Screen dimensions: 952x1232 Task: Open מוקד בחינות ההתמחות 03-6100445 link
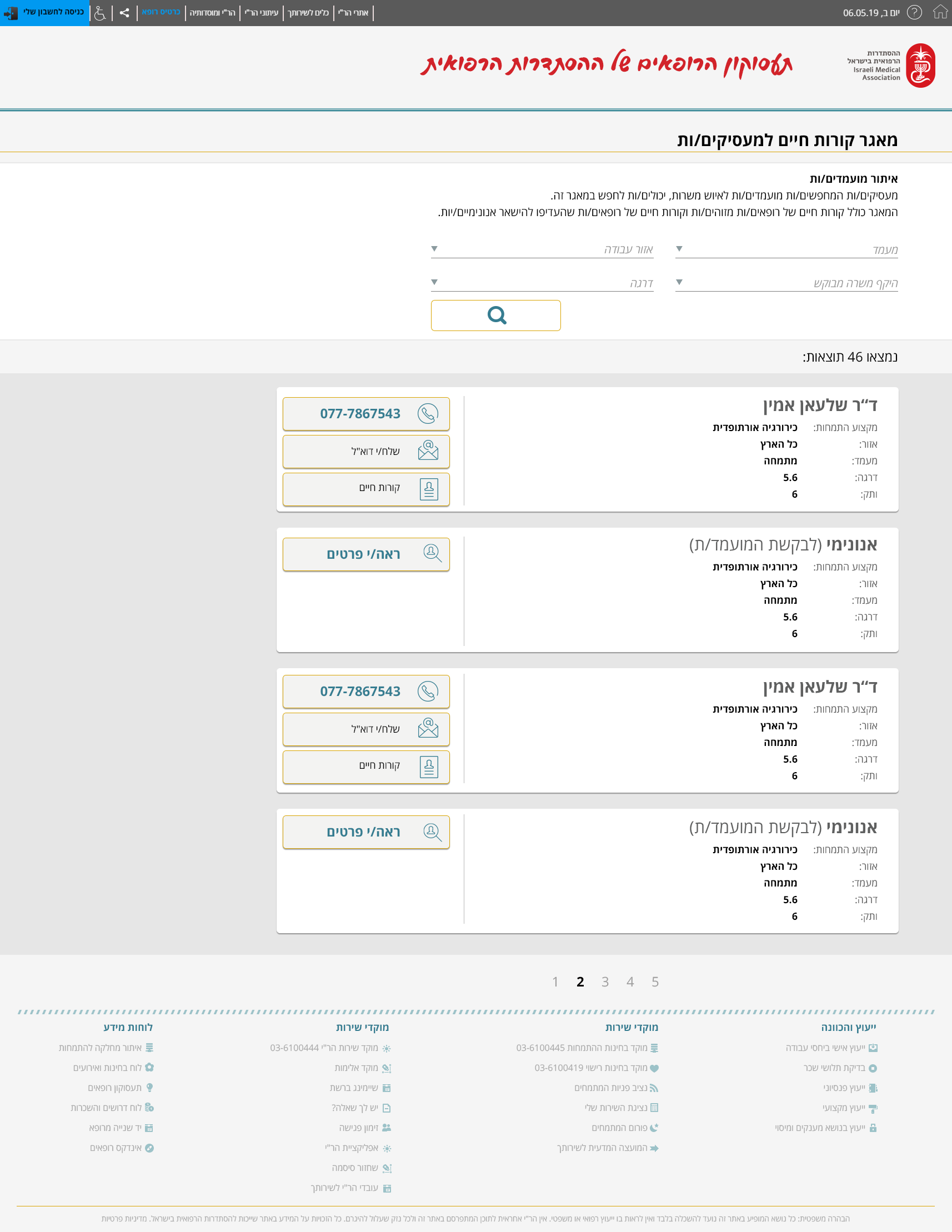click(582, 1048)
